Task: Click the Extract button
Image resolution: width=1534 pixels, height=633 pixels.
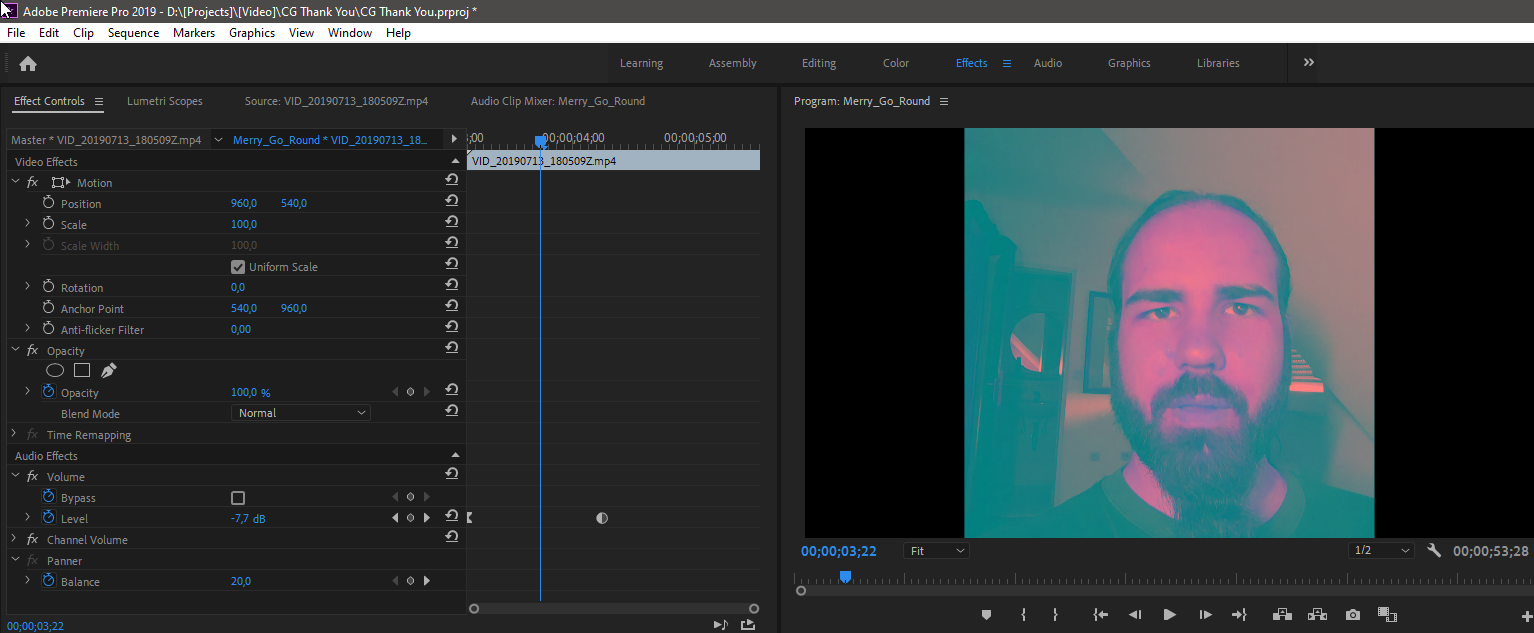Action: coord(1317,615)
